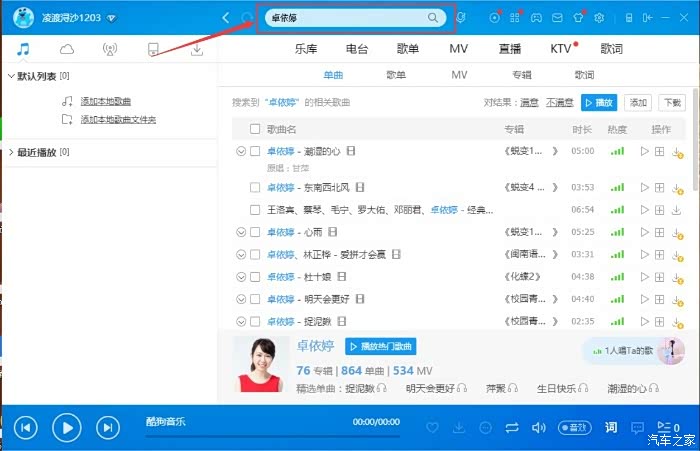The image size is (700, 451).
Task: Open the local download manager icon
Action: click(197, 49)
